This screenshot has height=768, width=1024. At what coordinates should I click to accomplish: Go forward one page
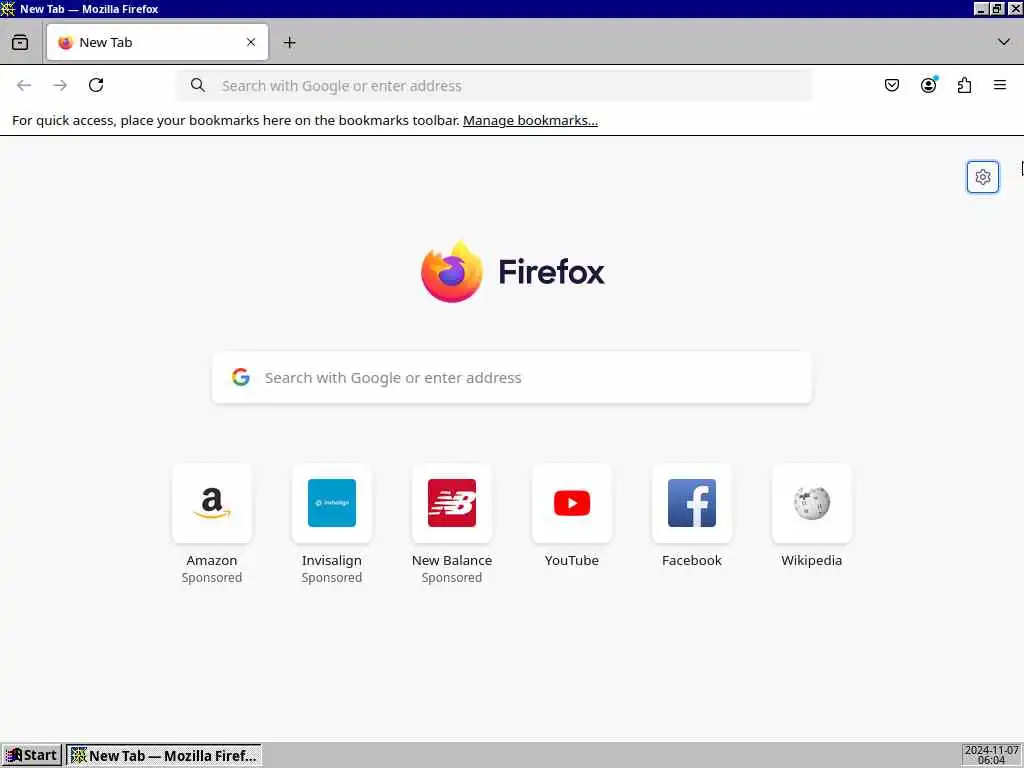tap(60, 86)
